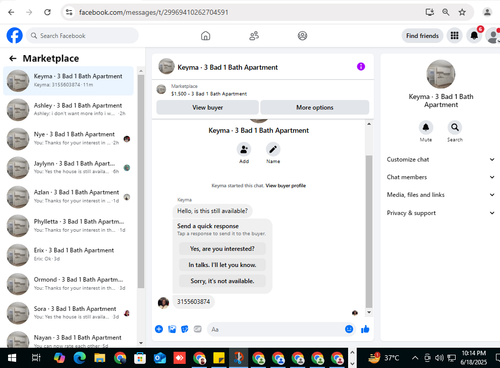Send 'In talks. I'll let you know.' response
500x368 pixels.
222,265
